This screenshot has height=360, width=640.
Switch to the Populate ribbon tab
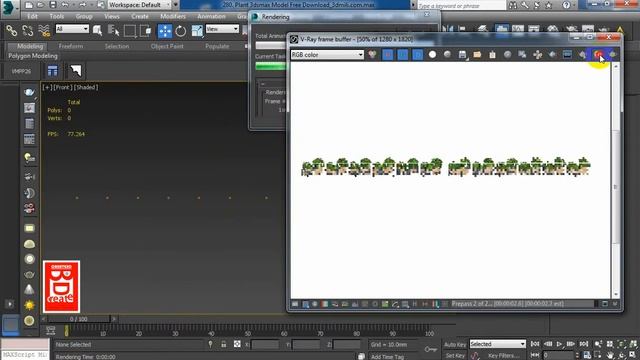tap(217, 46)
